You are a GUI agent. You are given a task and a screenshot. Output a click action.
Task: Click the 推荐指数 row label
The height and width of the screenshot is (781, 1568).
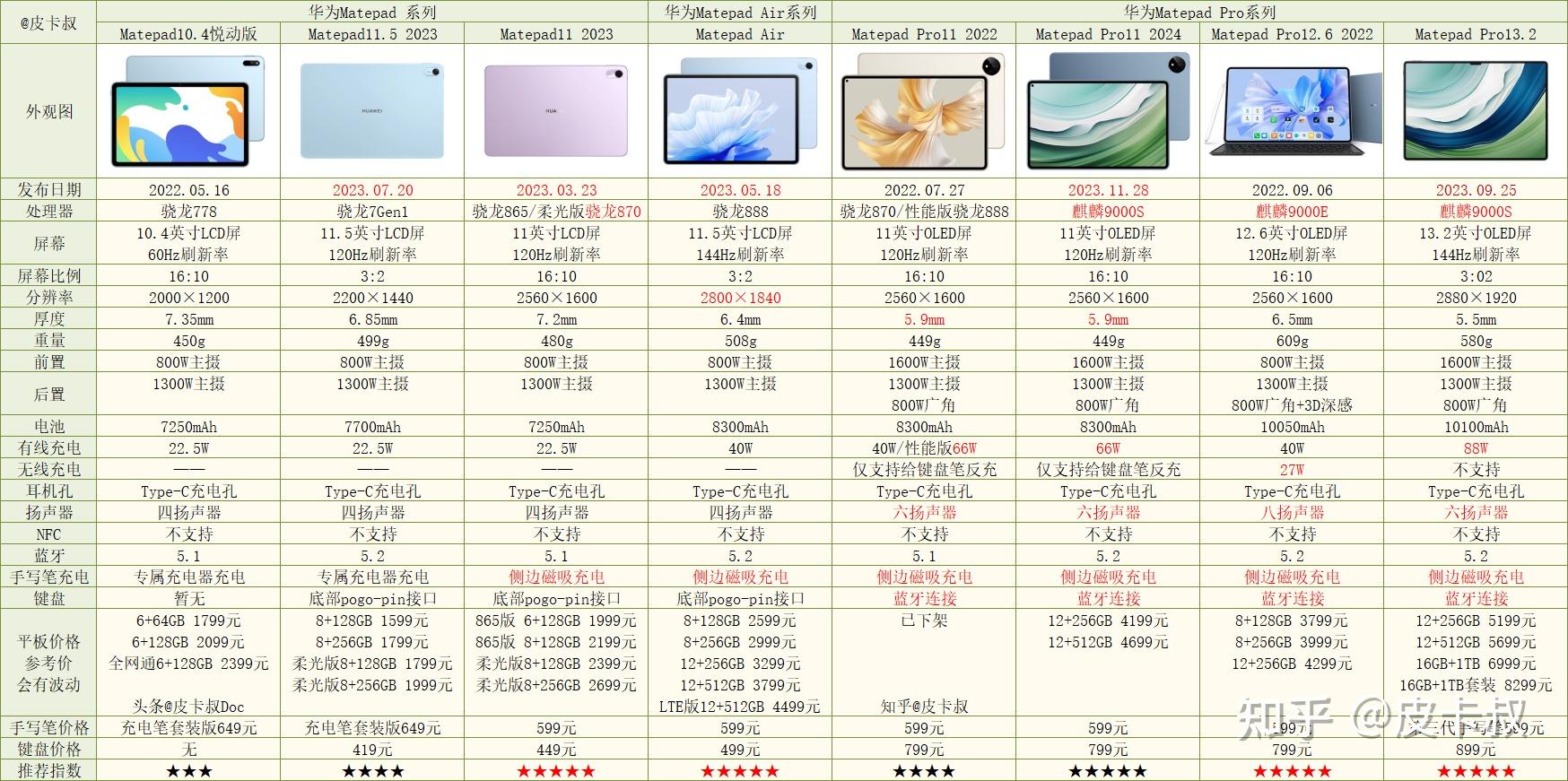(x=48, y=771)
